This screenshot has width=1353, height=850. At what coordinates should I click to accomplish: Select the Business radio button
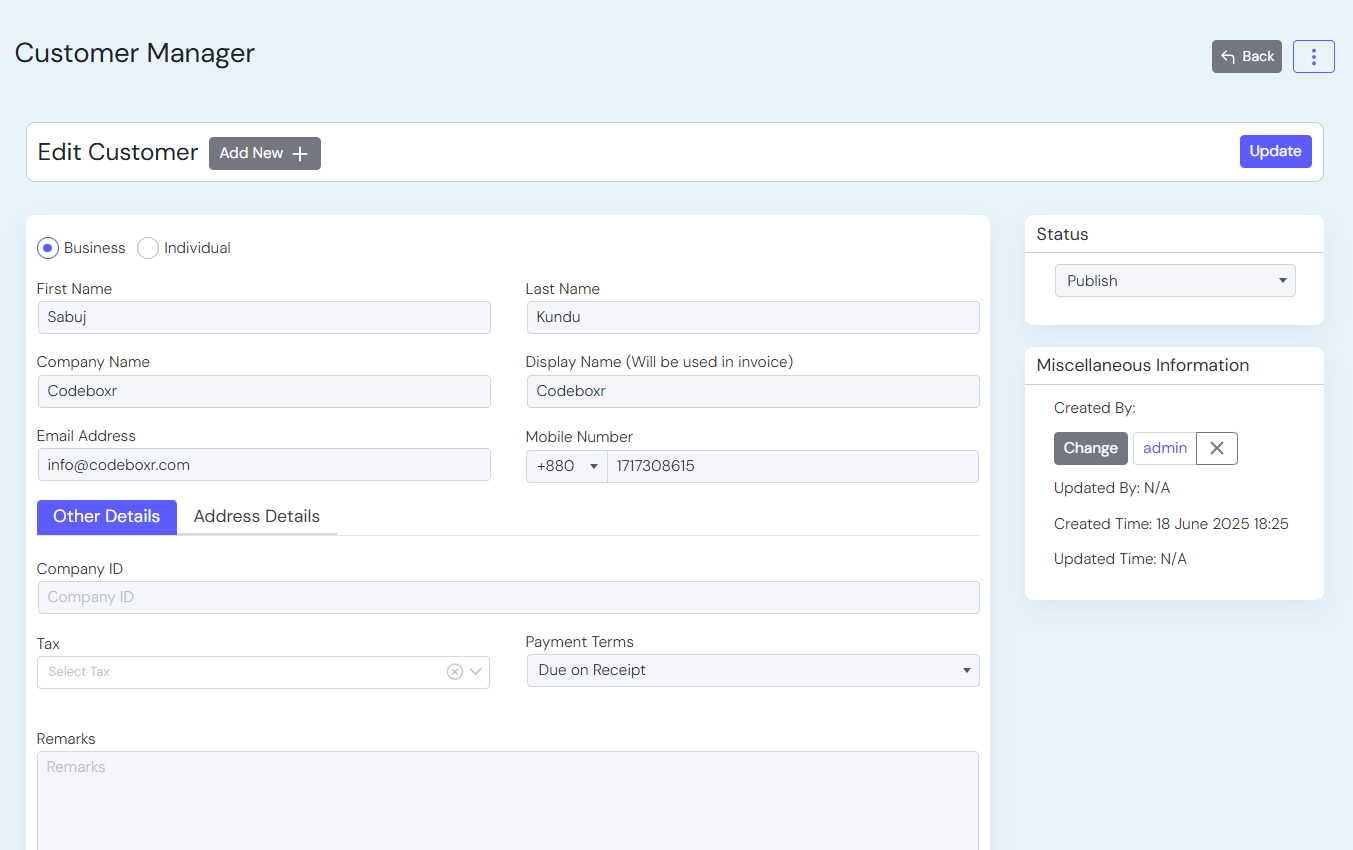(48, 248)
